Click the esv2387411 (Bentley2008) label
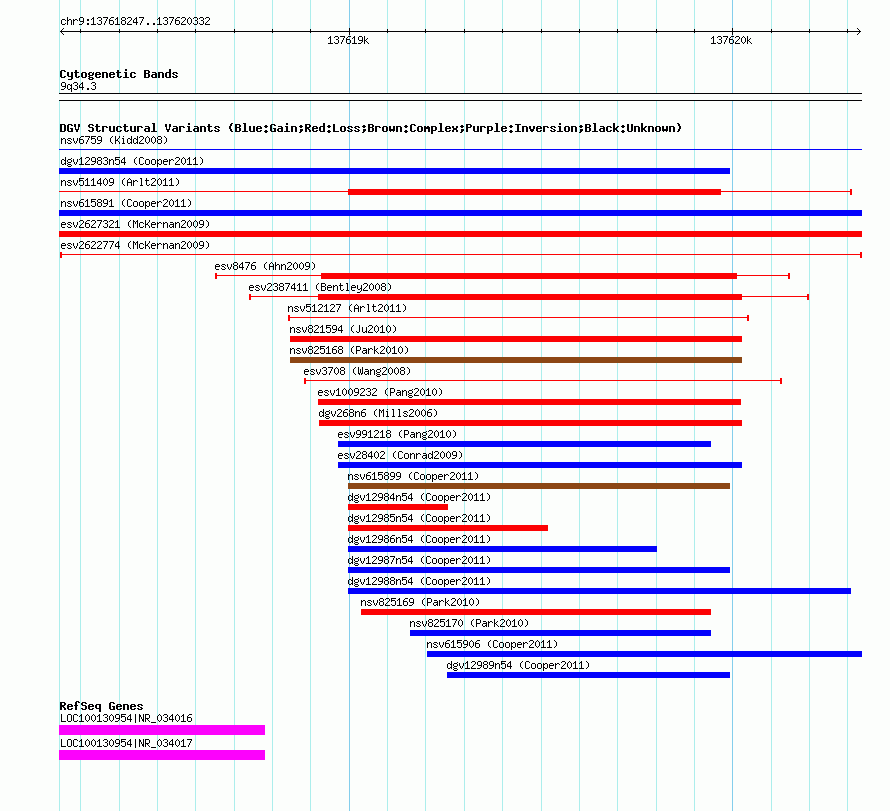The height and width of the screenshot is (811, 890). click(320, 287)
